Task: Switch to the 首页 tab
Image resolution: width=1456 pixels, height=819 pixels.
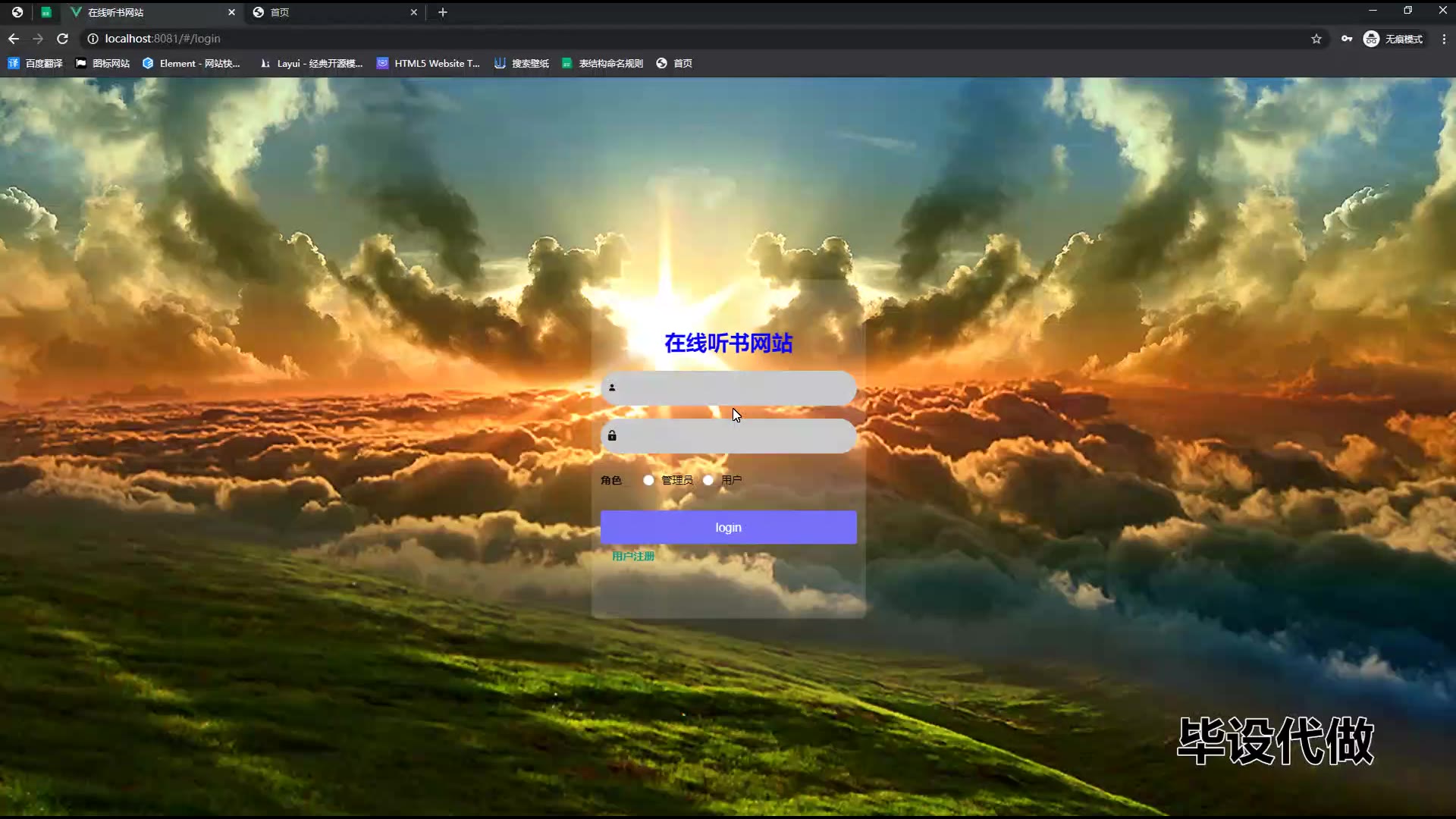Action: (334, 12)
